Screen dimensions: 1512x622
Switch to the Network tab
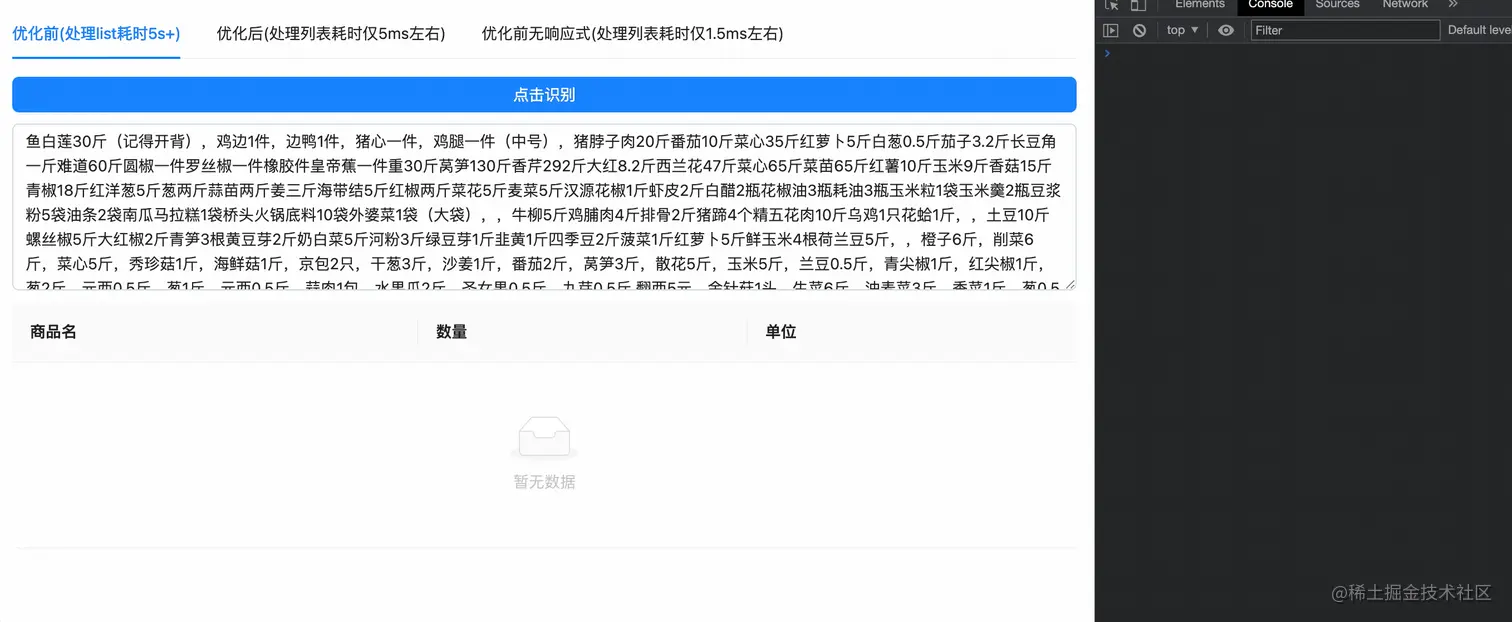(1405, 5)
